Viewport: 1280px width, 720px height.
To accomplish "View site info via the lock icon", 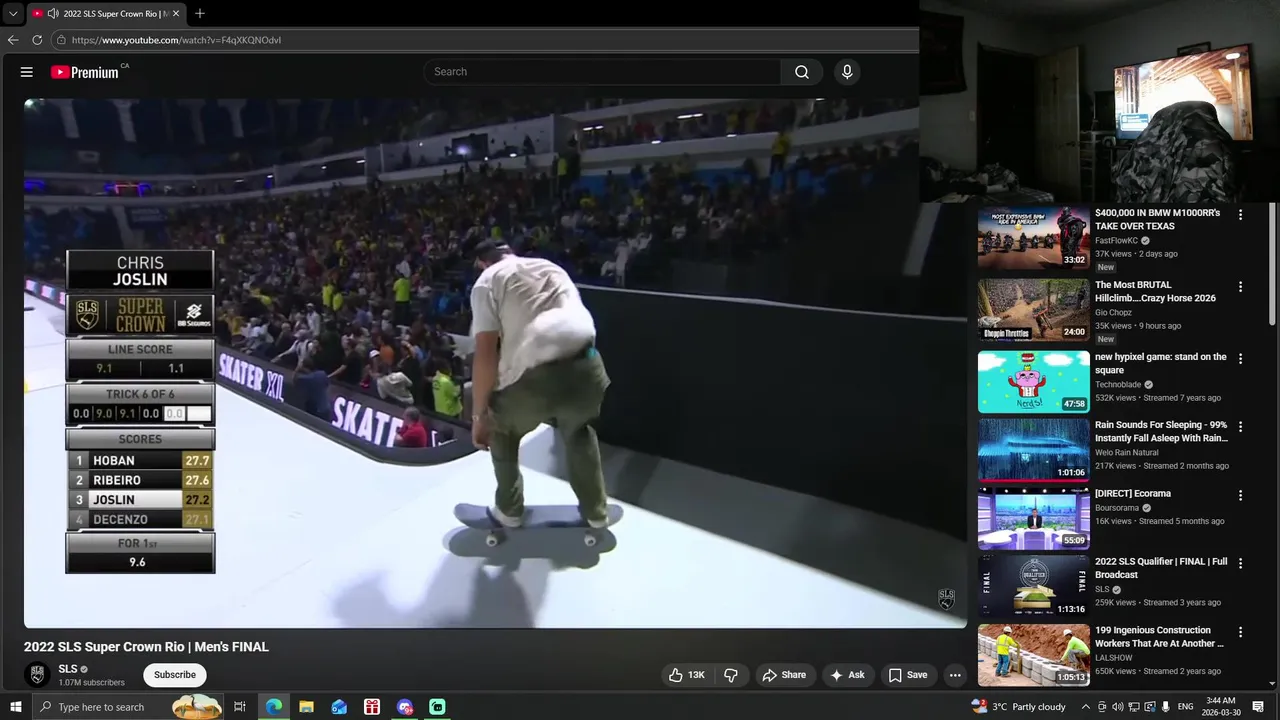I will pos(61,40).
